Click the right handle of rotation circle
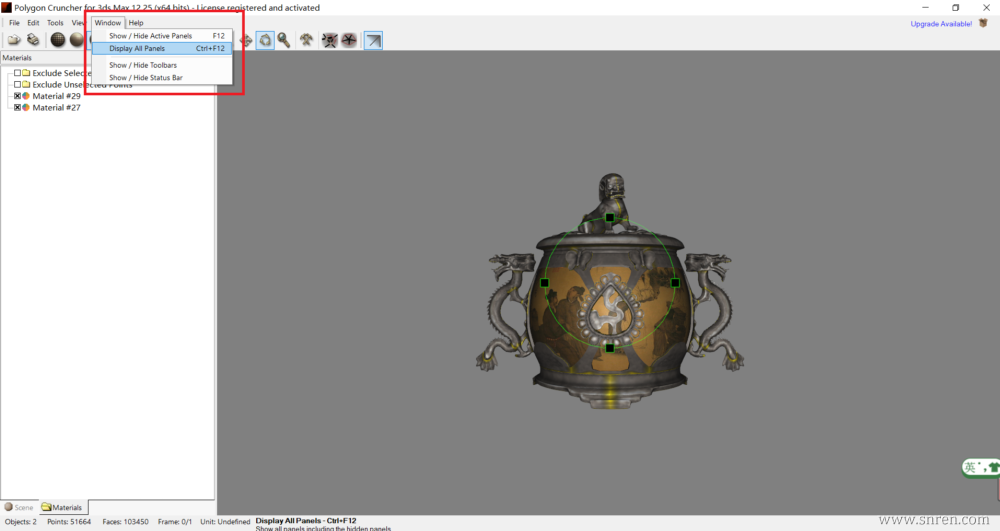This screenshot has height=531, width=1000. 675,282
